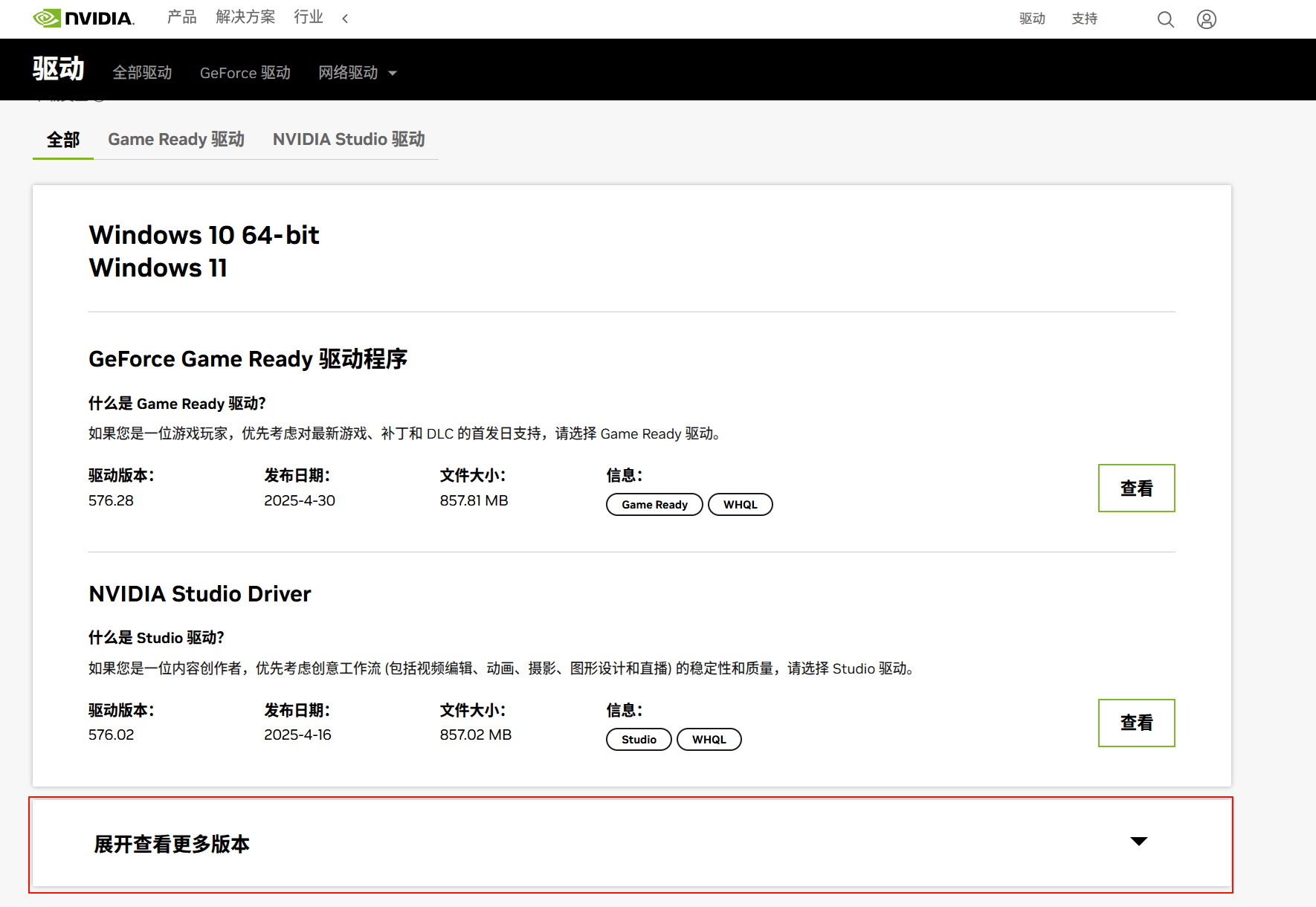Click the NVIDIA logo
1316x907 pixels.
pyautogui.click(x=83, y=18)
